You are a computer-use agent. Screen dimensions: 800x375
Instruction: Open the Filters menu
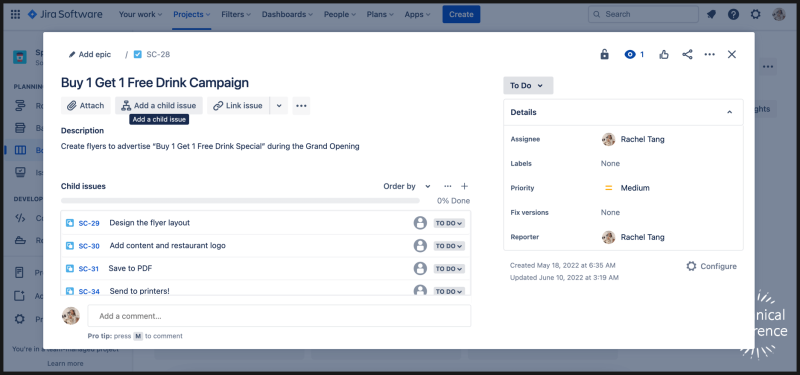point(236,14)
